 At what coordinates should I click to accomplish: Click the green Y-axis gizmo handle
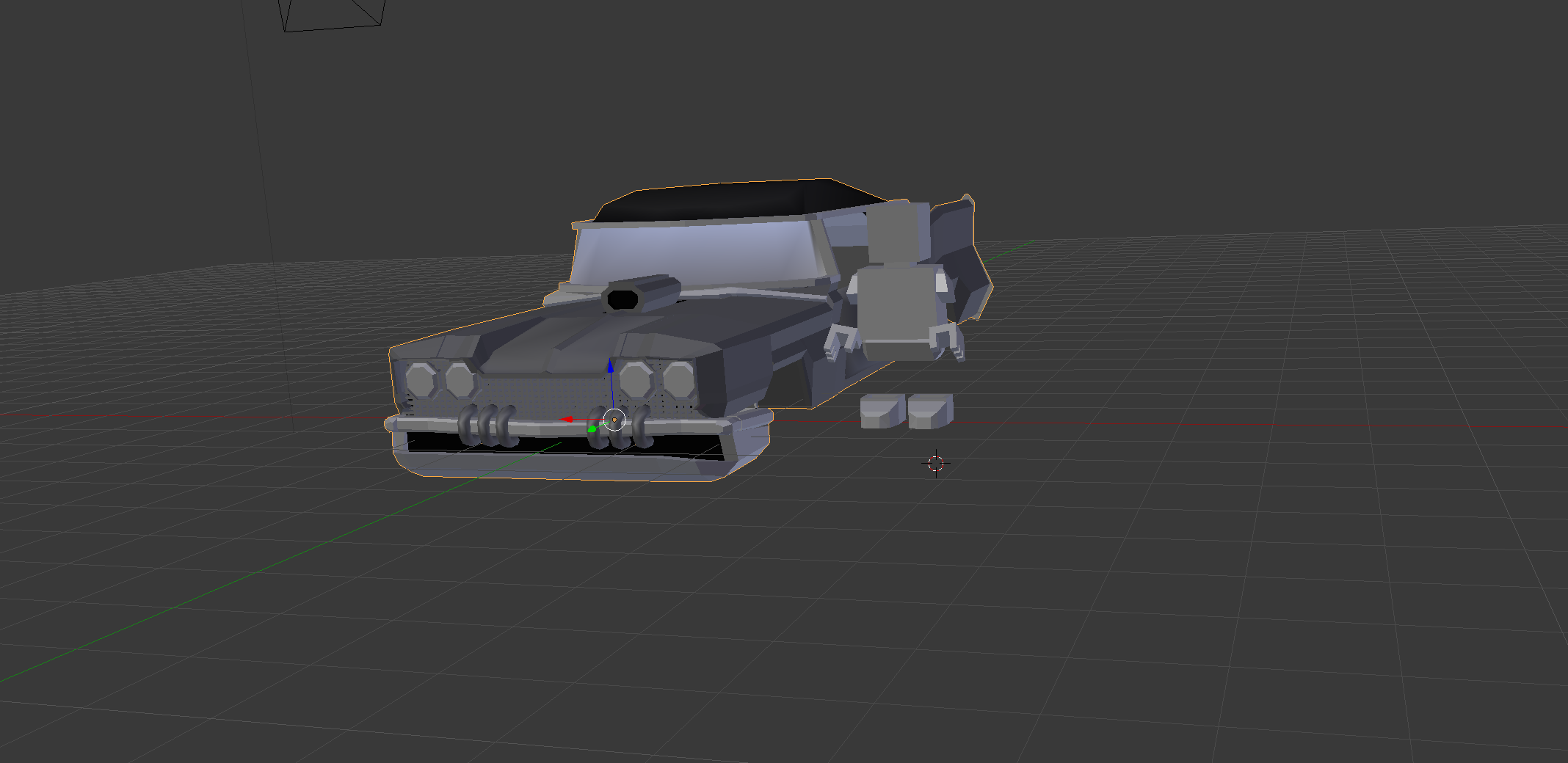coord(592,428)
